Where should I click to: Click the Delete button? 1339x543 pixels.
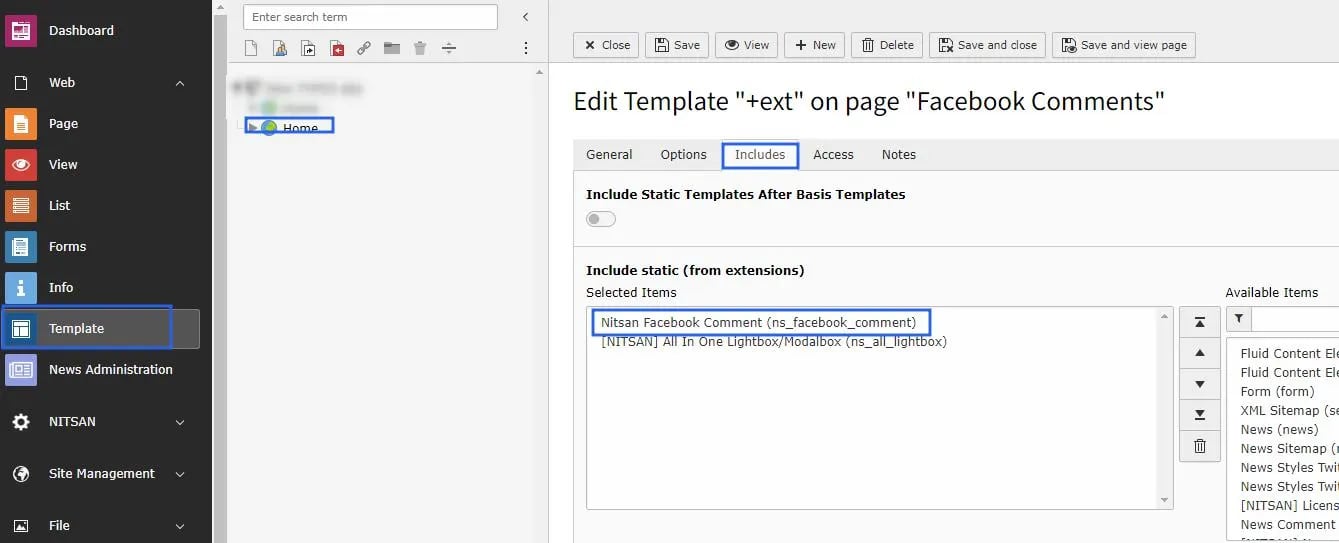coord(887,45)
